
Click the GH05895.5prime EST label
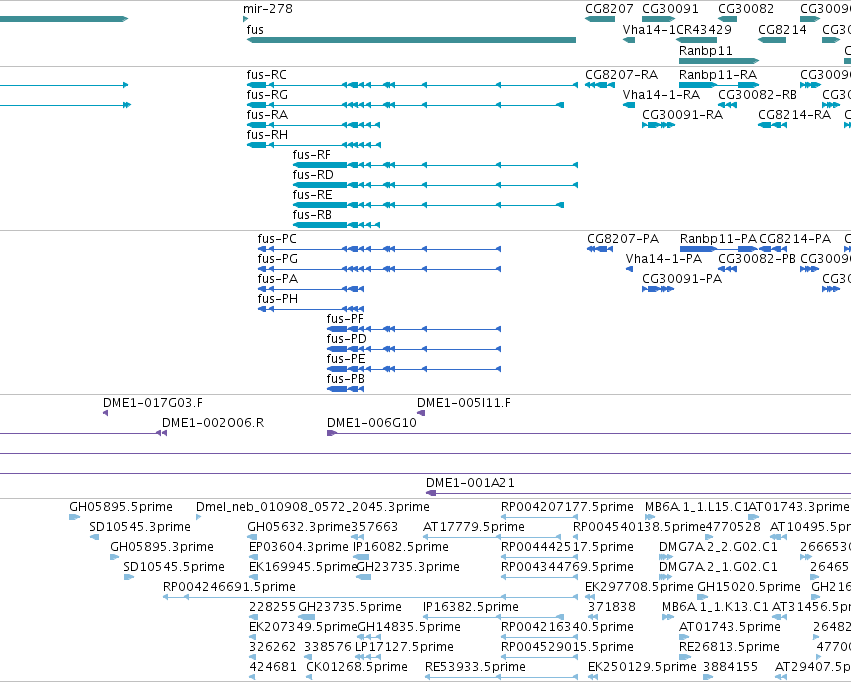tap(121, 507)
